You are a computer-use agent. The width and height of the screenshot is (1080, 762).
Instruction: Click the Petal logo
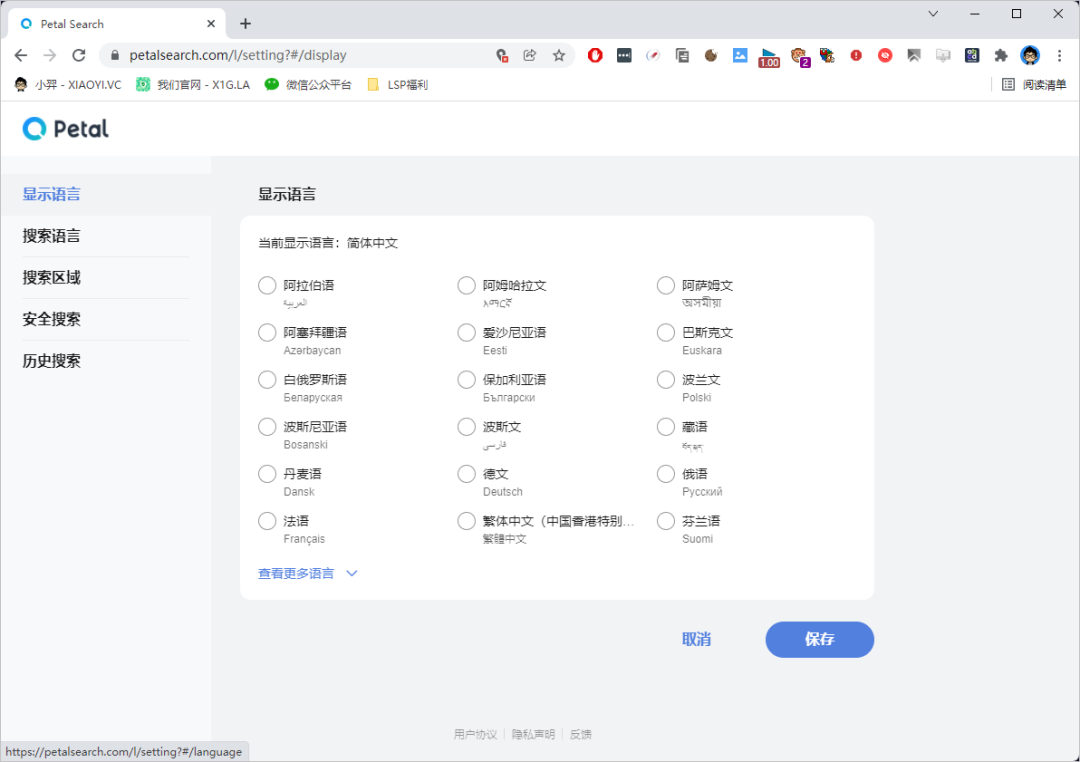pos(65,129)
